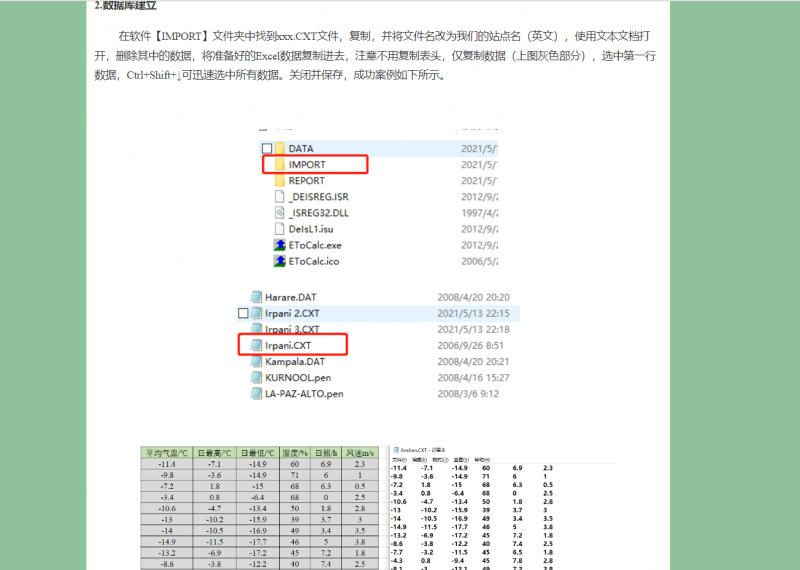800x570 pixels.
Task: Click the Notepad icon beside the .CXT title
Action: click(x=397, y=451)
